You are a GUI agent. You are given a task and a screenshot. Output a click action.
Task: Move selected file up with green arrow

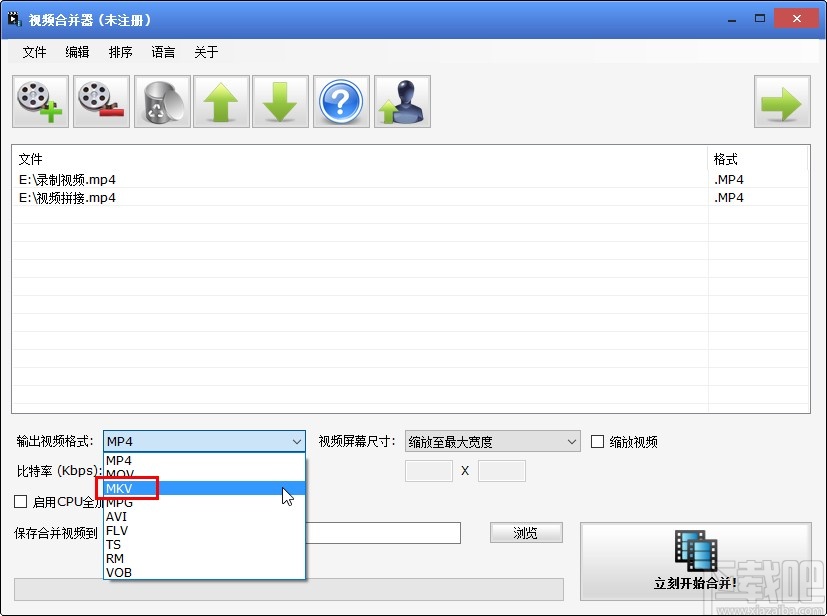coord(221,101)
